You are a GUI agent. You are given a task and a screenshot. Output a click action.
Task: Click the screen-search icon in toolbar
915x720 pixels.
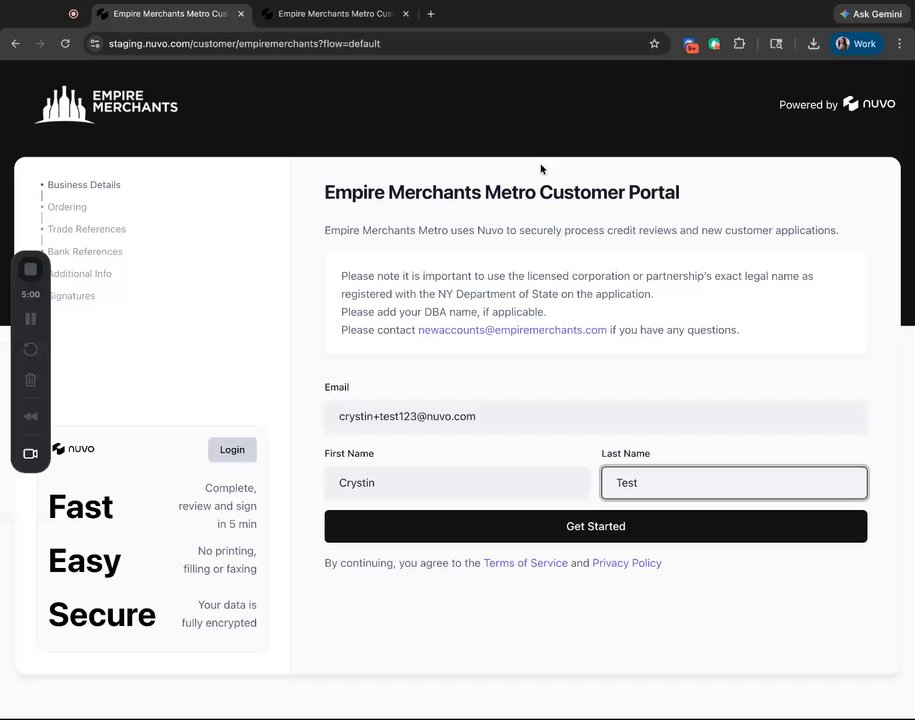click(x=776, y=44)
